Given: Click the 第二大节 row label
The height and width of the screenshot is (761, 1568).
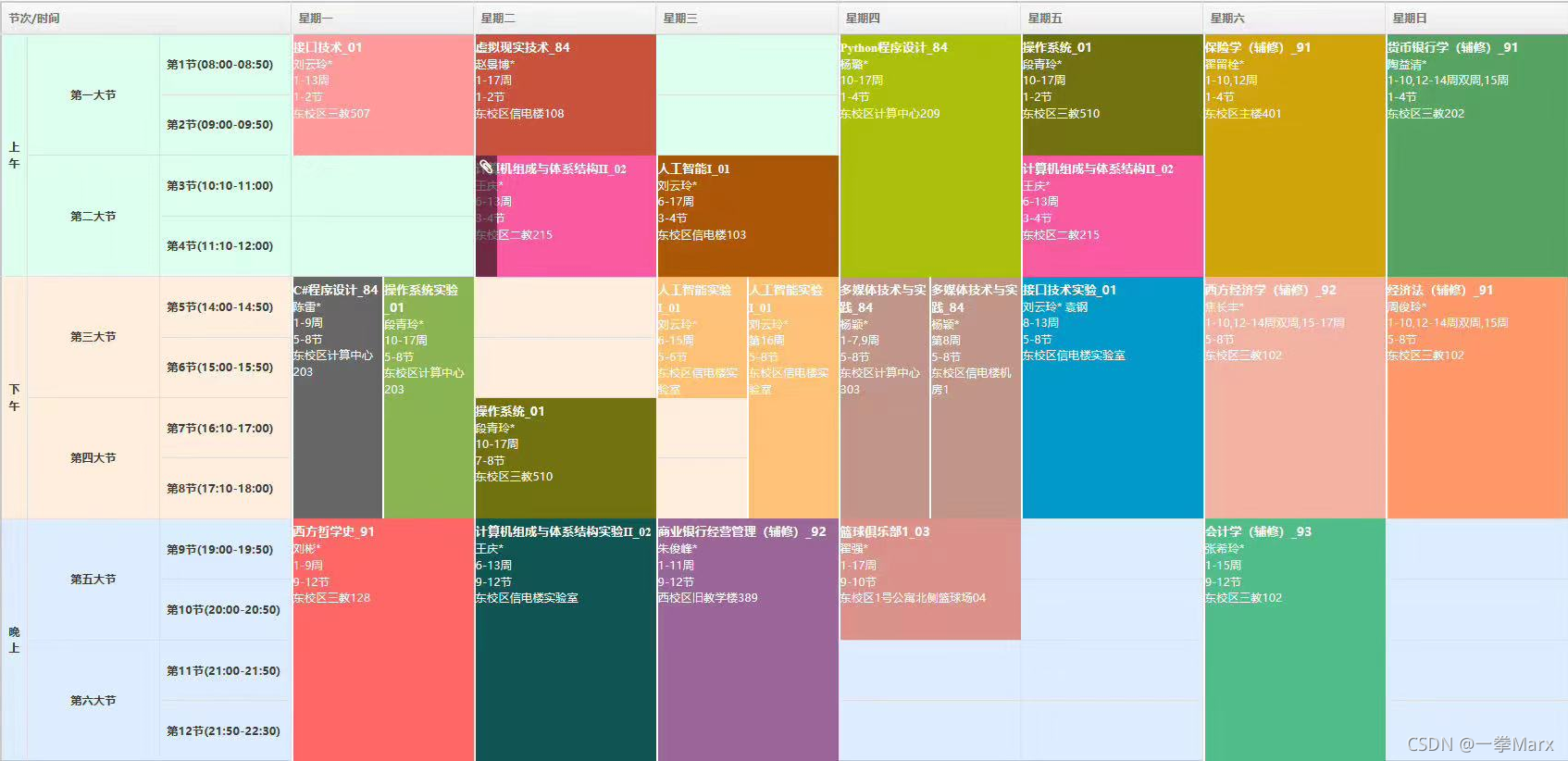Looking at the screenshot, I should coord(93,217).
